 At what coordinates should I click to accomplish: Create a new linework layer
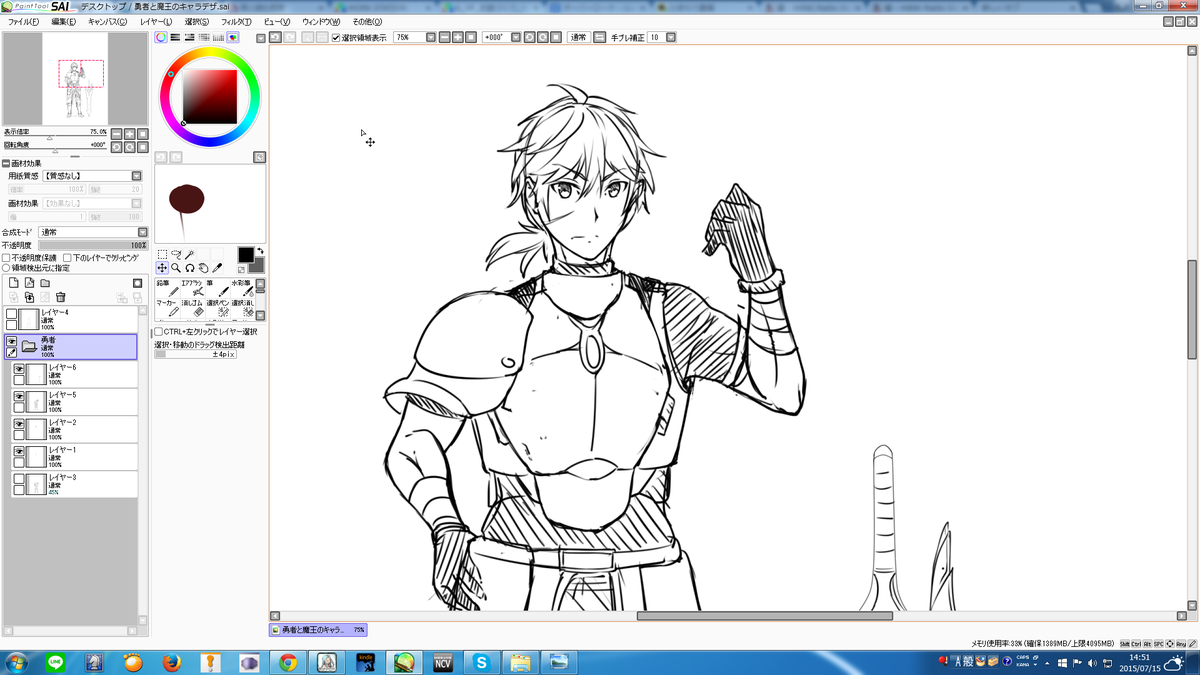point(29,283)
